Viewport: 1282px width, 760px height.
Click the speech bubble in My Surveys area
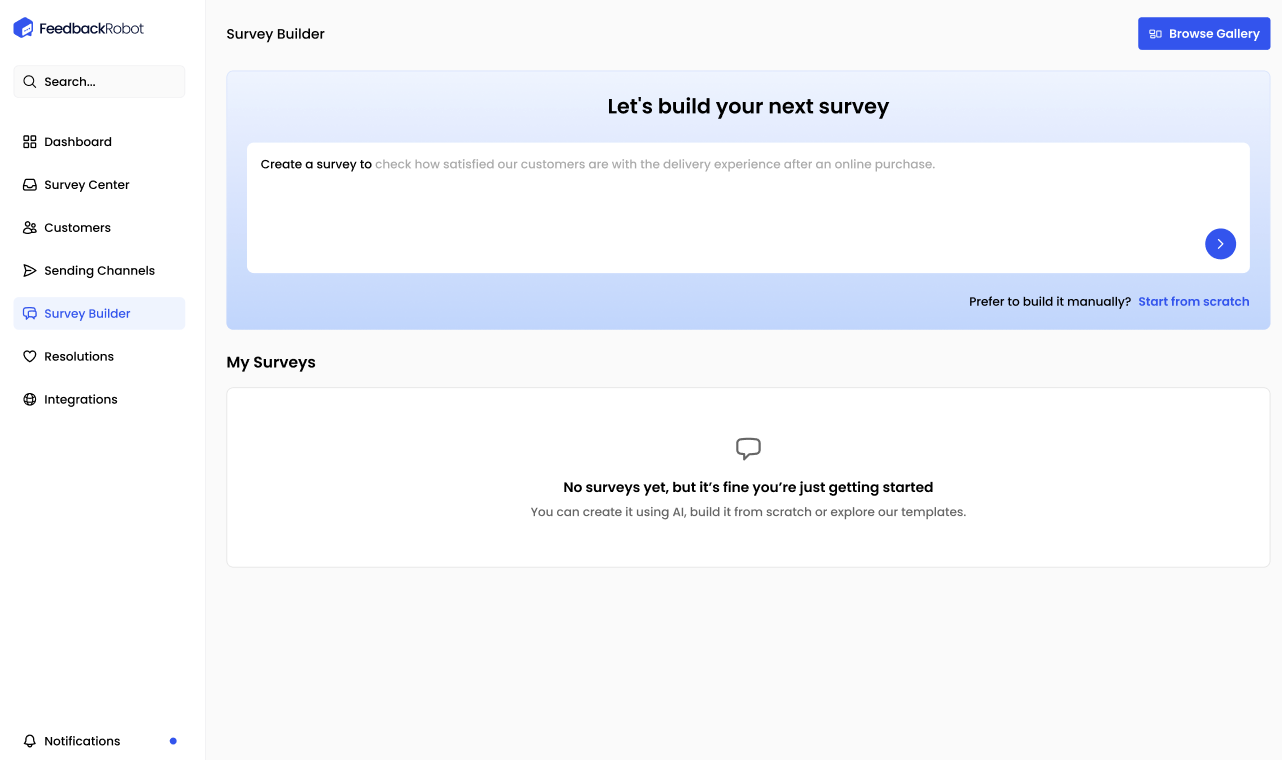pos(748,449)
